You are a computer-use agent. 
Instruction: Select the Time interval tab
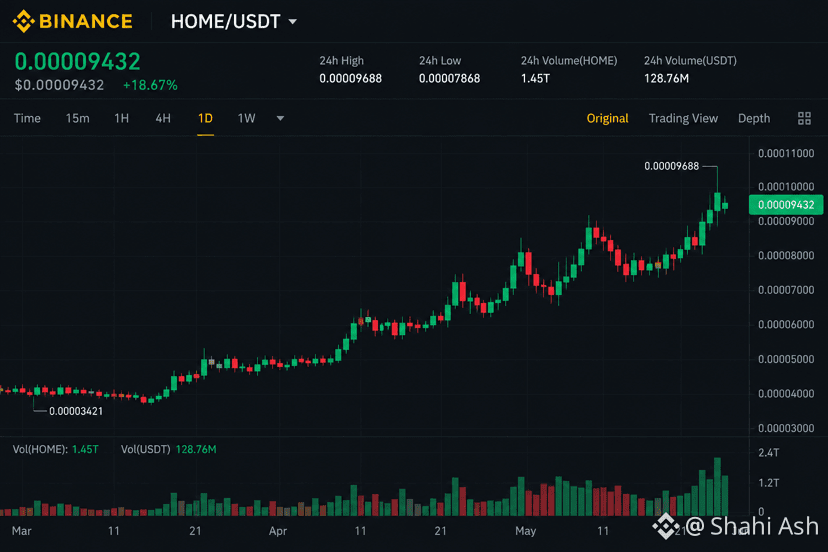pos(27,118)
